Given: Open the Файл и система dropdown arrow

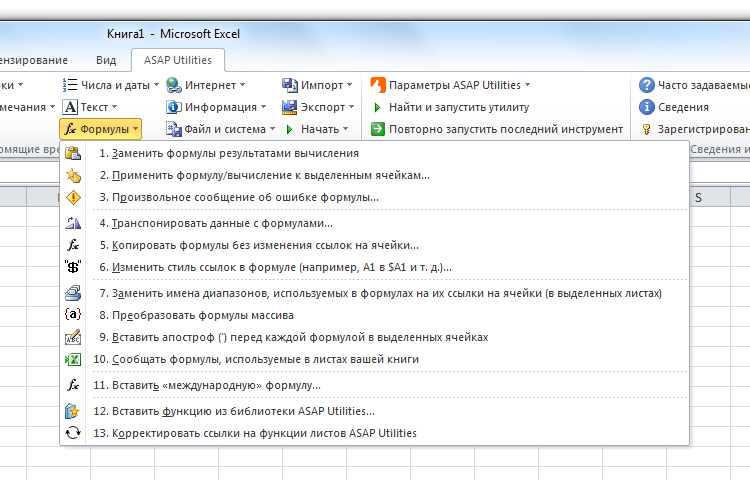Looking at the screenshot, I should pyautogui.click(x=273, y=129).
